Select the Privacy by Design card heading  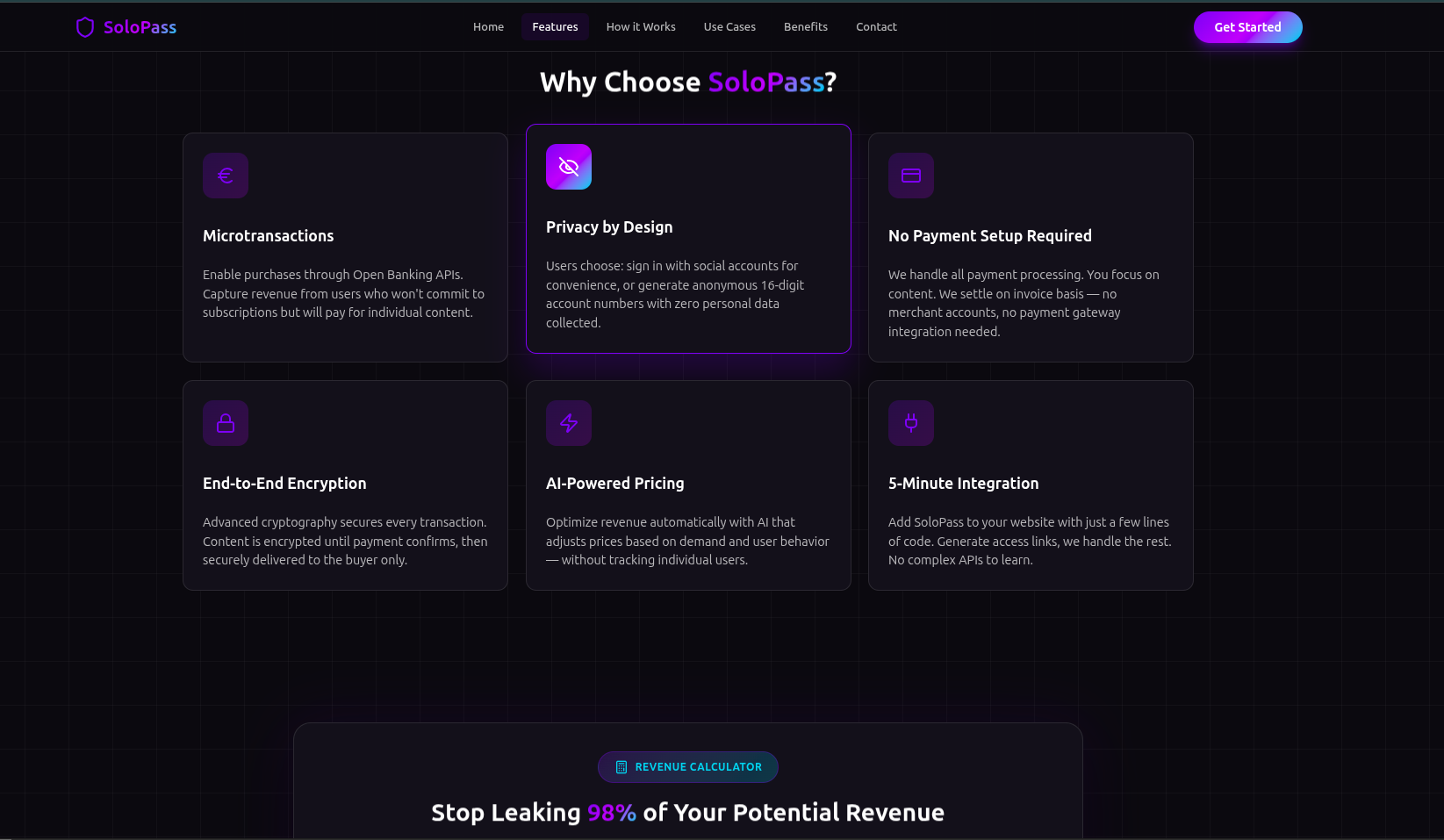tap(609, 227)
